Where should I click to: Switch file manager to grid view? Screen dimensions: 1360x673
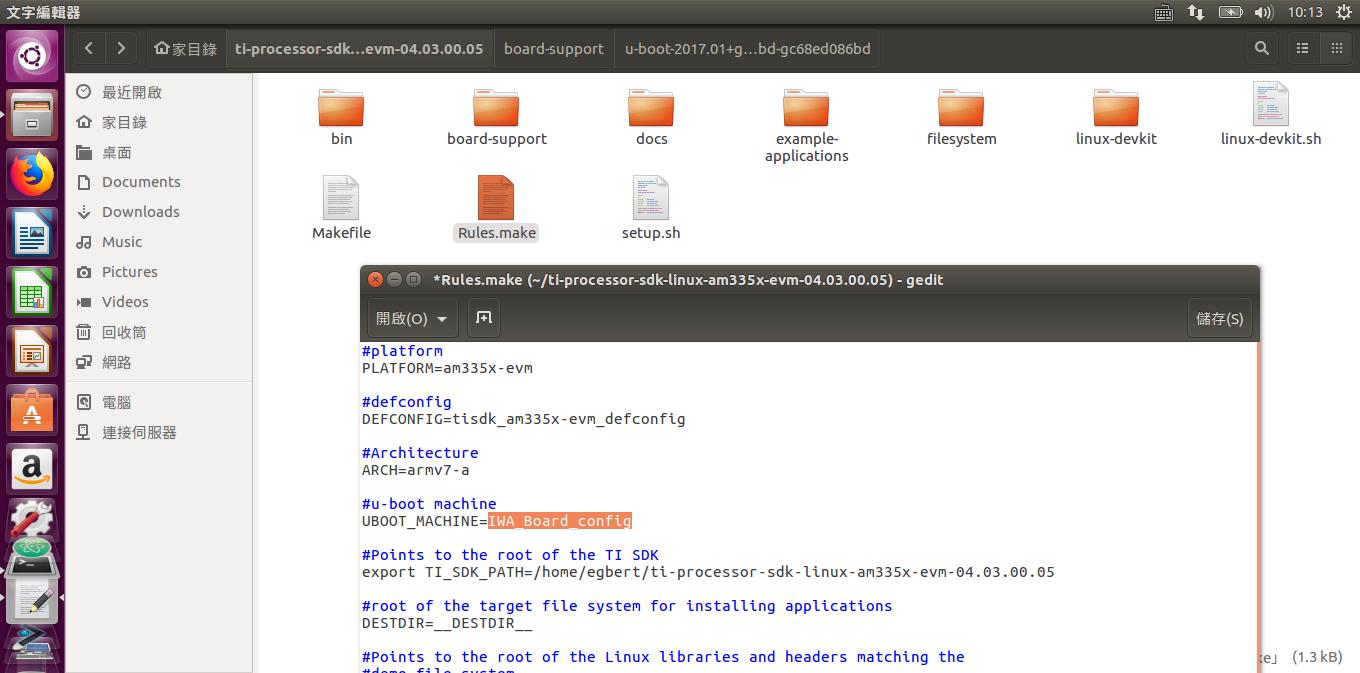1336,48
